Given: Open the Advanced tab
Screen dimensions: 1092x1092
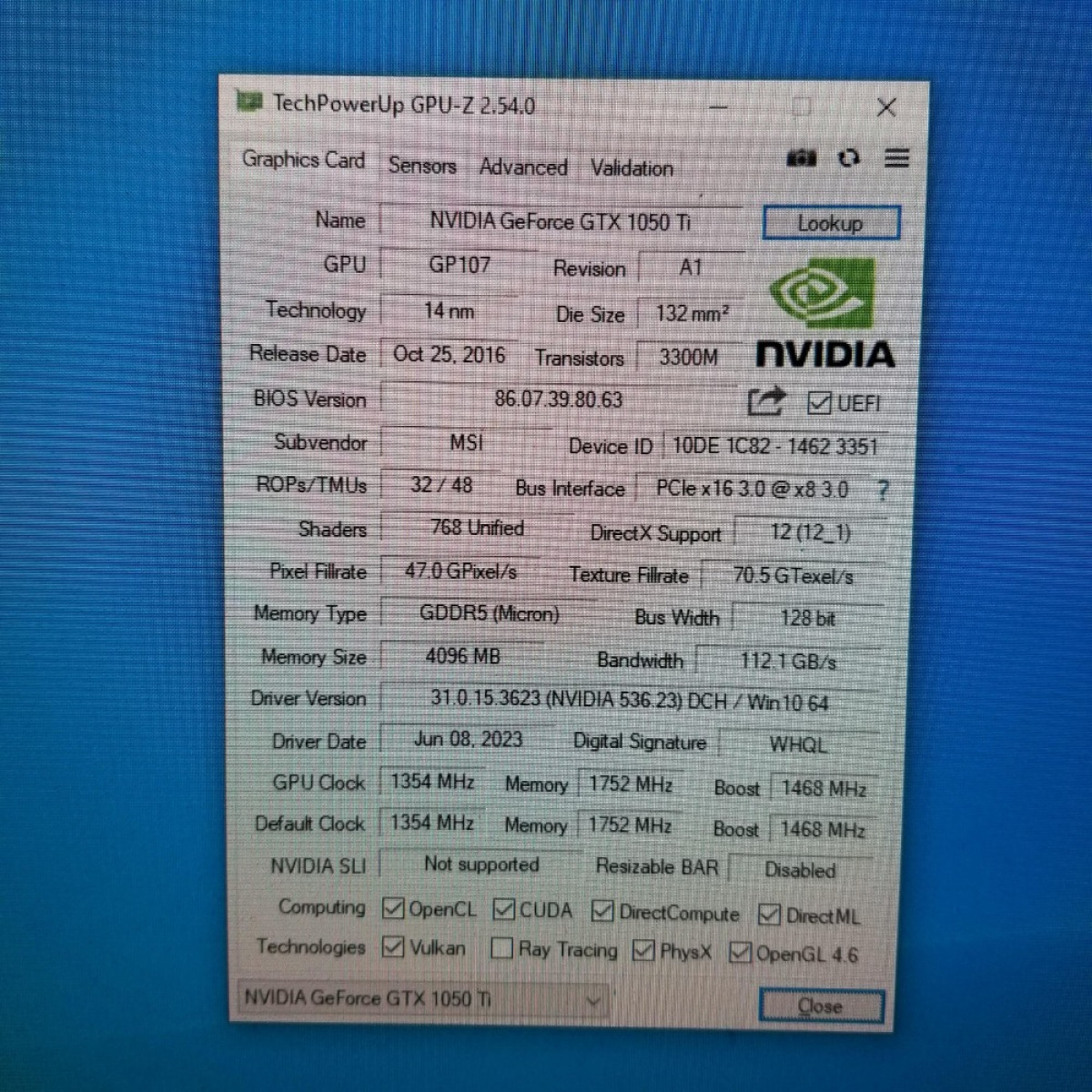Looking at the screenshot, I should pyautogui.click(x=523, y=167).
